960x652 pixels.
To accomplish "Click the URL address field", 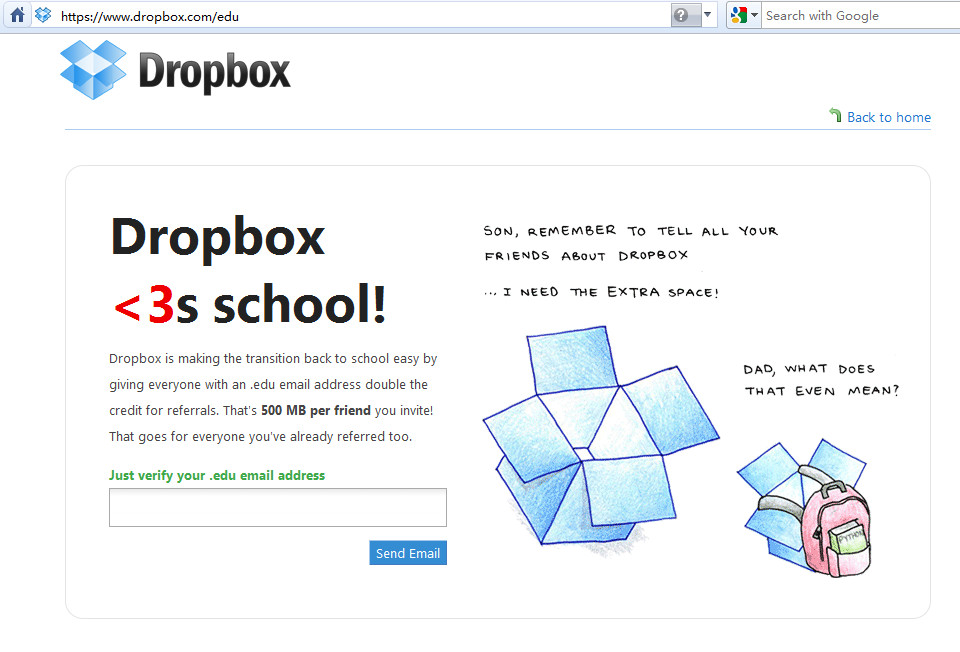I will 364,16.
